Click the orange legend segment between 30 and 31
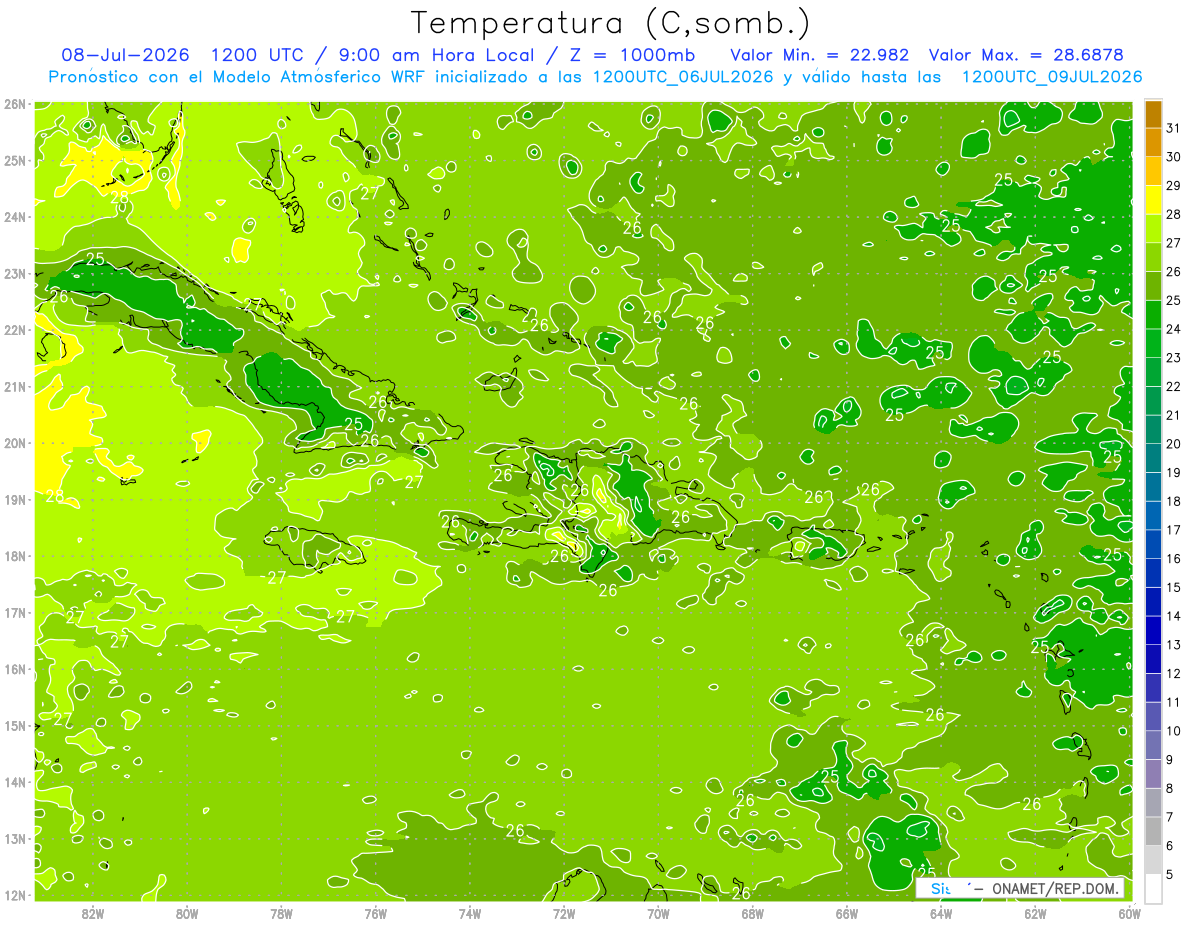 (x=1153, y=143)
